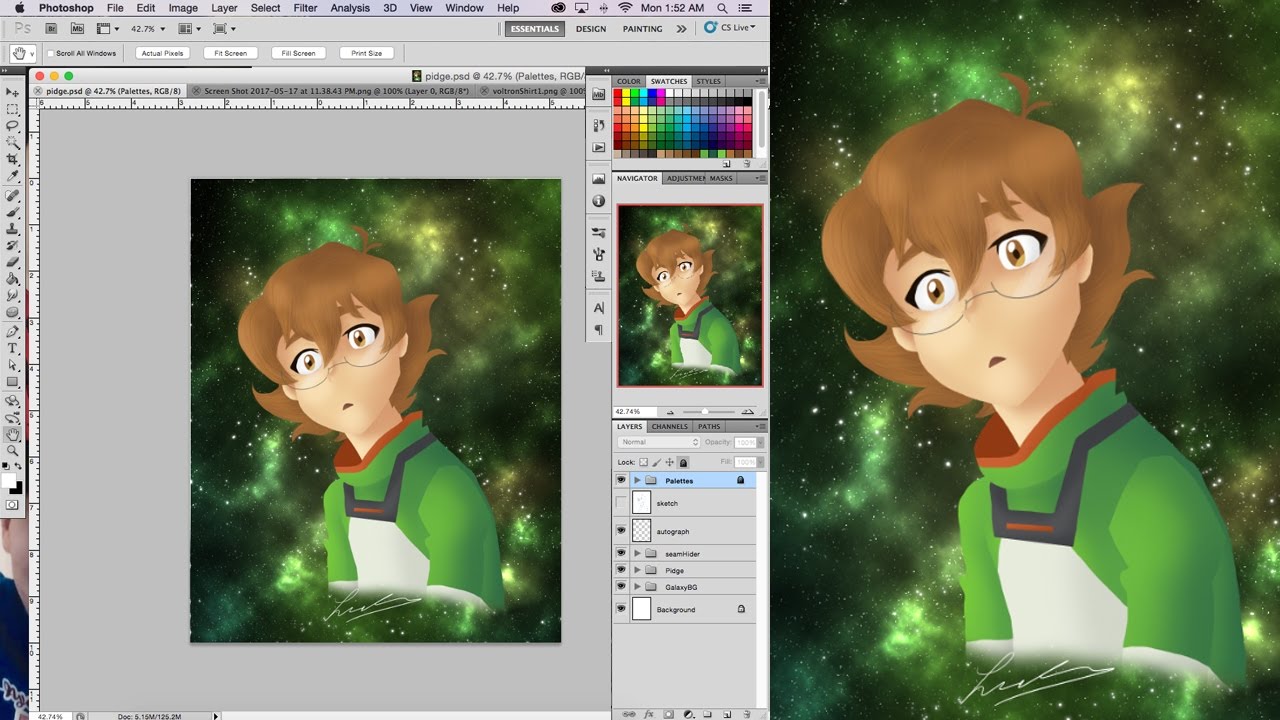Switch to the Color panel tab
The image size is (1280, 720).
pyautogui.click(x=629, y=81)
